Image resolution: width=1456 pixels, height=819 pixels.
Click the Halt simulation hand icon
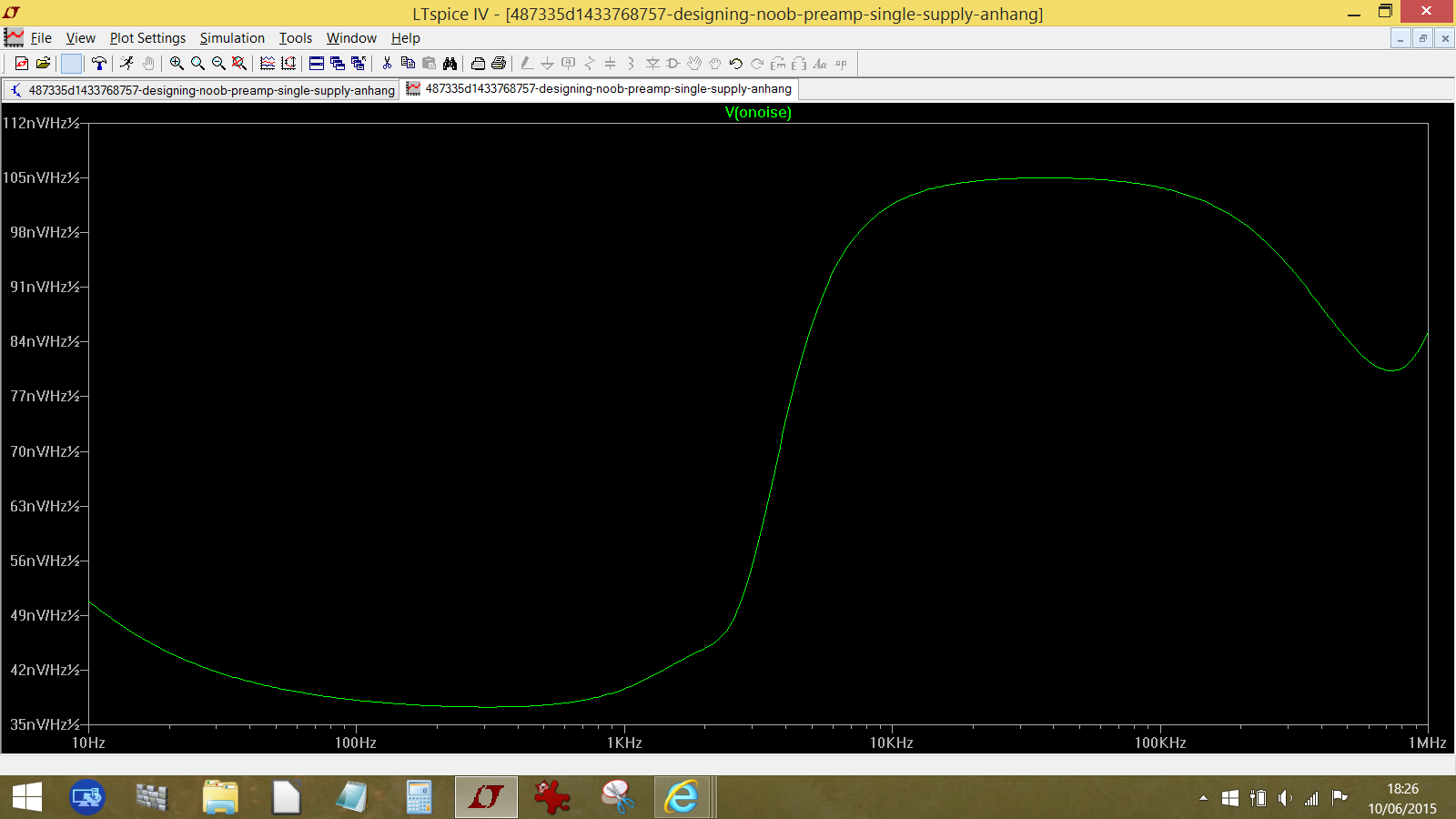[x=148, y=64]
